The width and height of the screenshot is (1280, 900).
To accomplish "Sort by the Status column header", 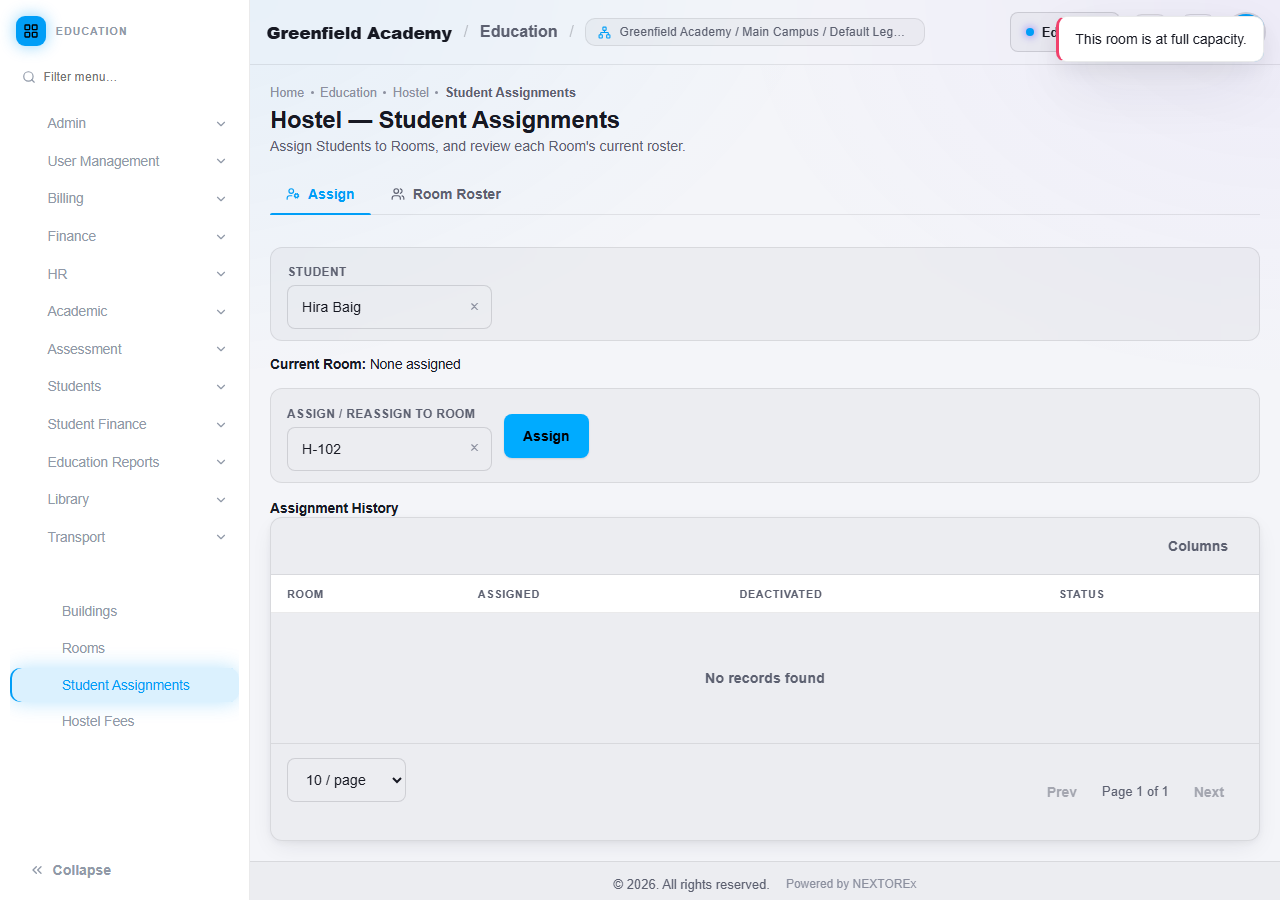I will (x=1082, y=594).
